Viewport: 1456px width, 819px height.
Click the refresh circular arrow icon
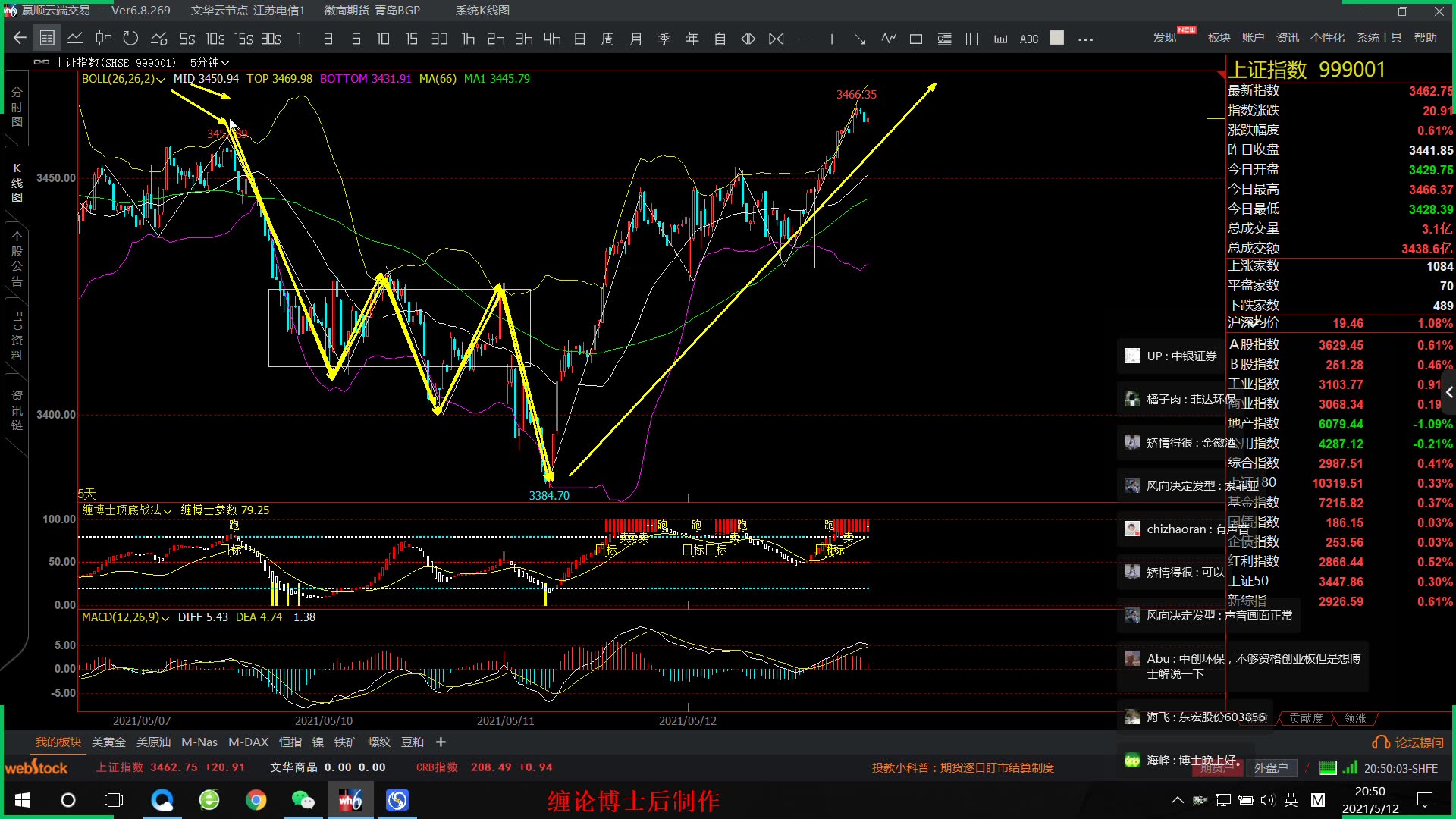pyautogui.click(x=130, y=38)
